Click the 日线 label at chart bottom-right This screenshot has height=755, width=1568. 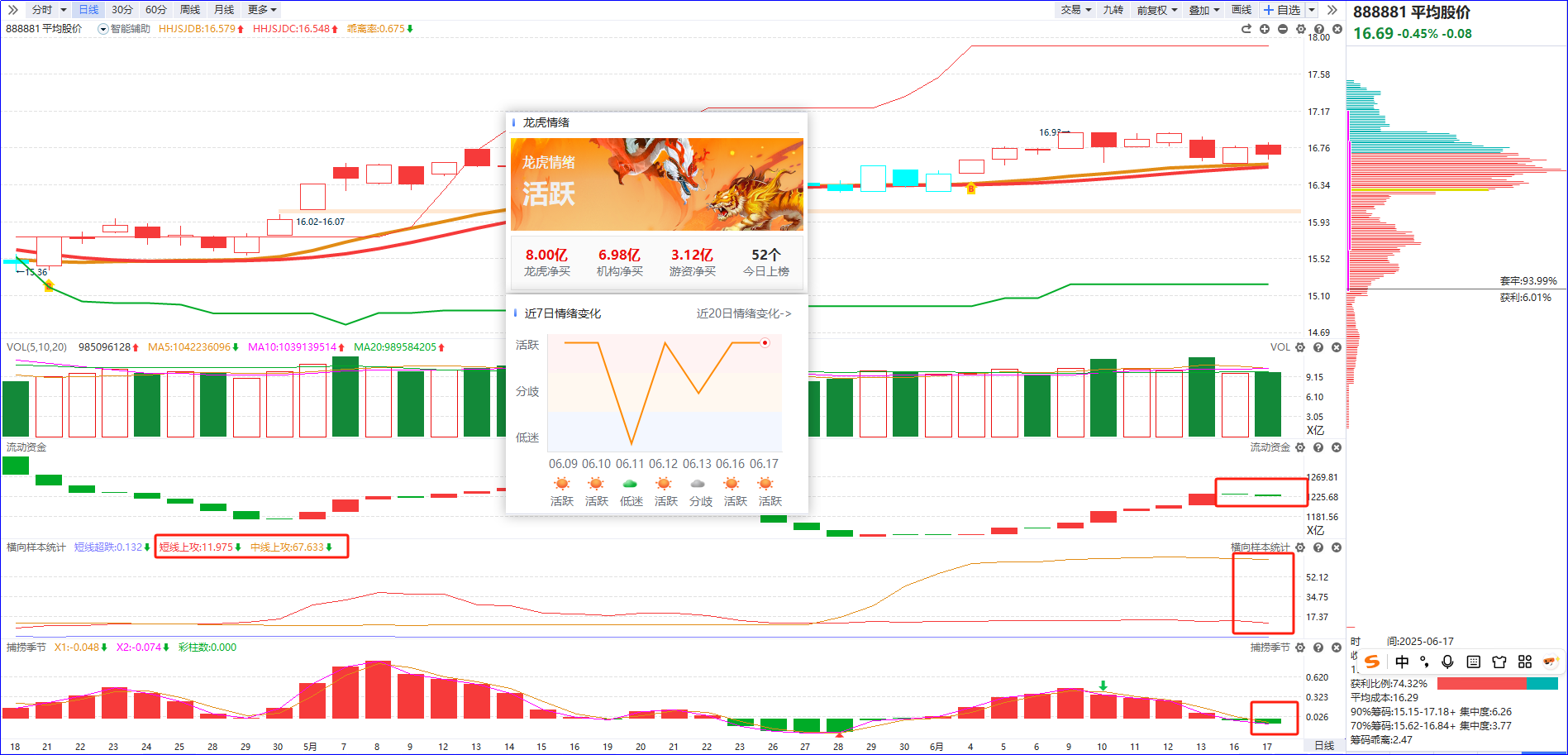[1324, 746]
